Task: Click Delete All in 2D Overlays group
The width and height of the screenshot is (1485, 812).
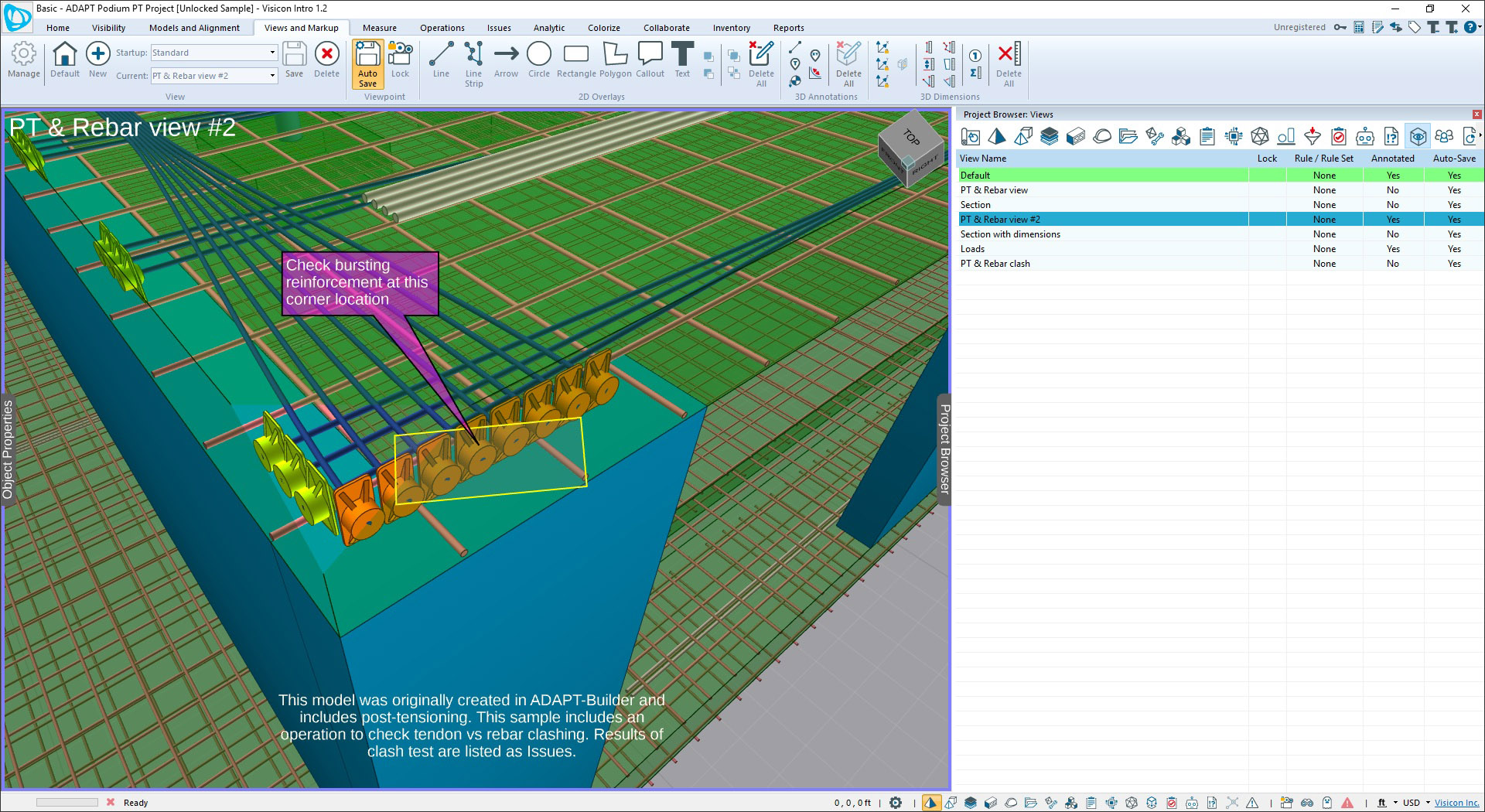Action: tap(761, 64)
